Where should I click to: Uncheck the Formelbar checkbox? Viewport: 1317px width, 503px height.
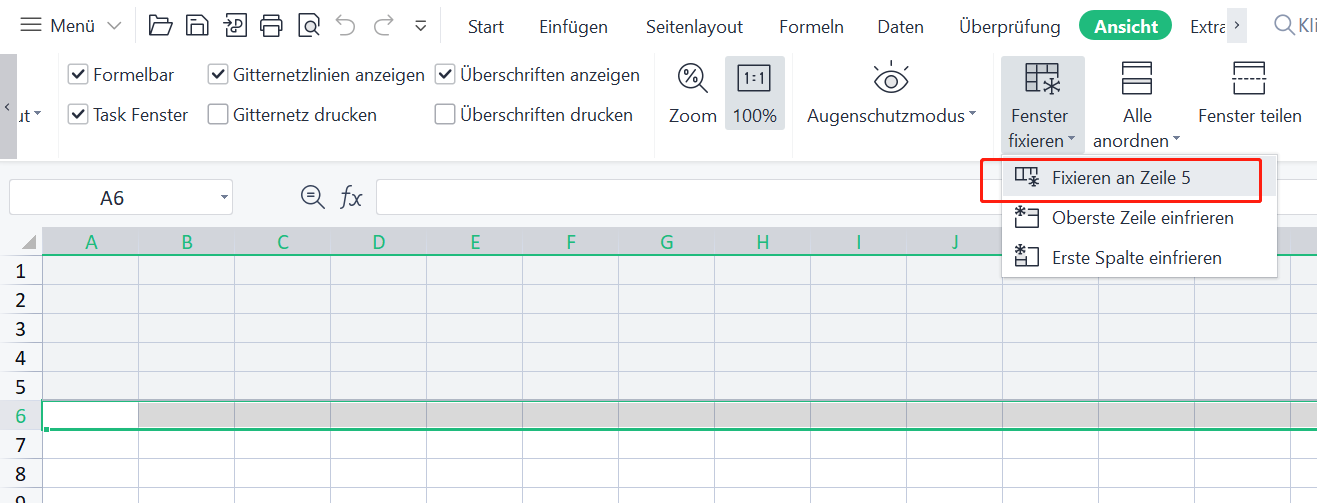coord(78,75)
